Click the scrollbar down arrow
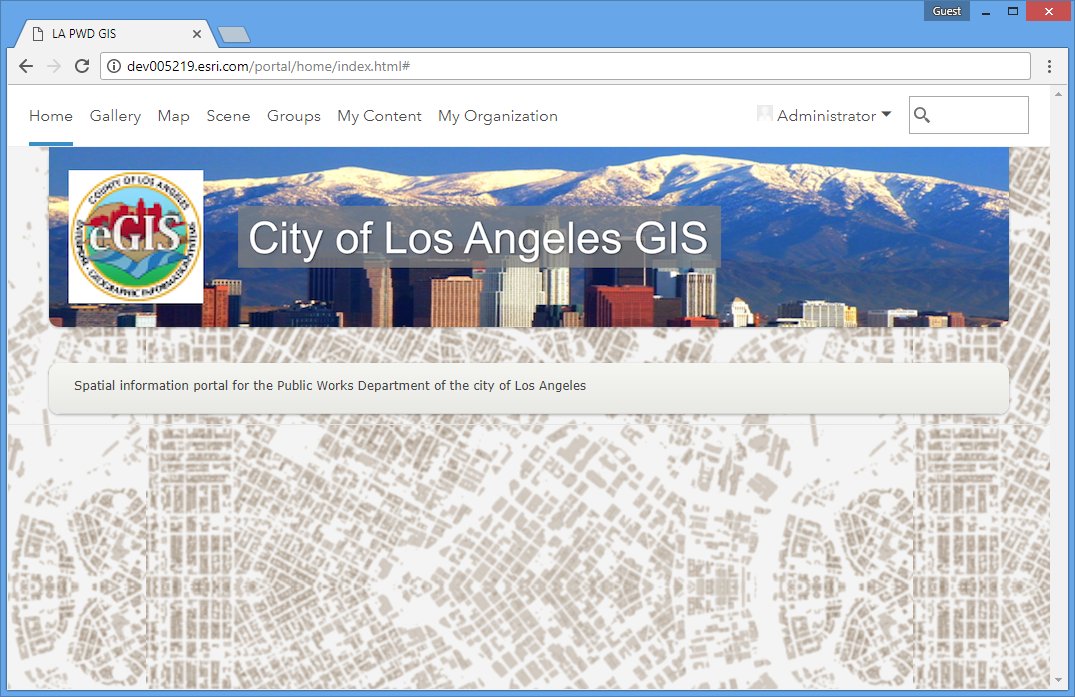 tap(1059, 681)
